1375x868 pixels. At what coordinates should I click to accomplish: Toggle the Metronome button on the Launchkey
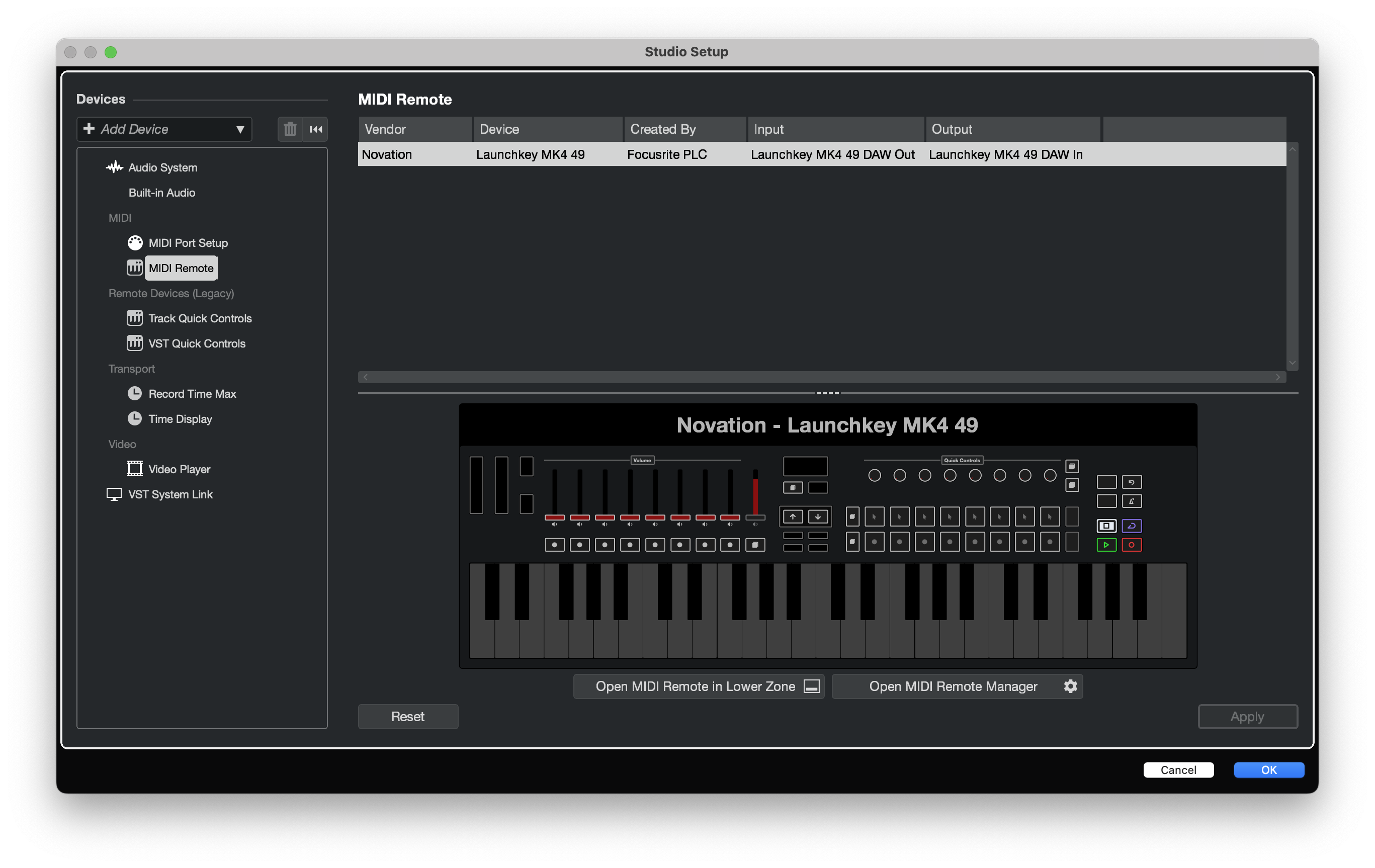point(1131,501)
